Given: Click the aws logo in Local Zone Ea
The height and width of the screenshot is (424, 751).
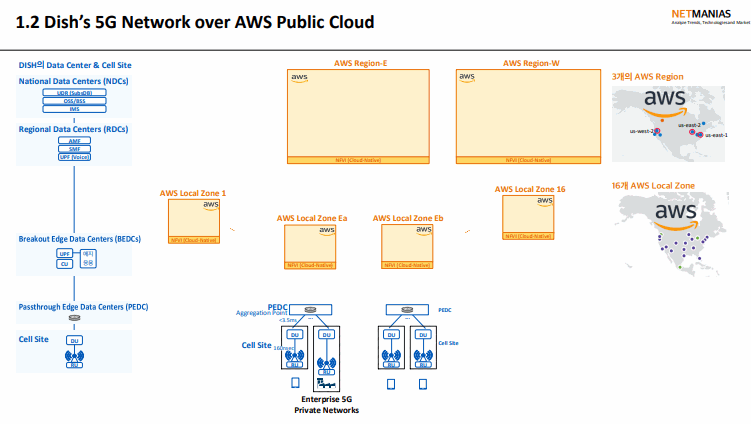Looking at the screenshot, I should coord(327,230).
